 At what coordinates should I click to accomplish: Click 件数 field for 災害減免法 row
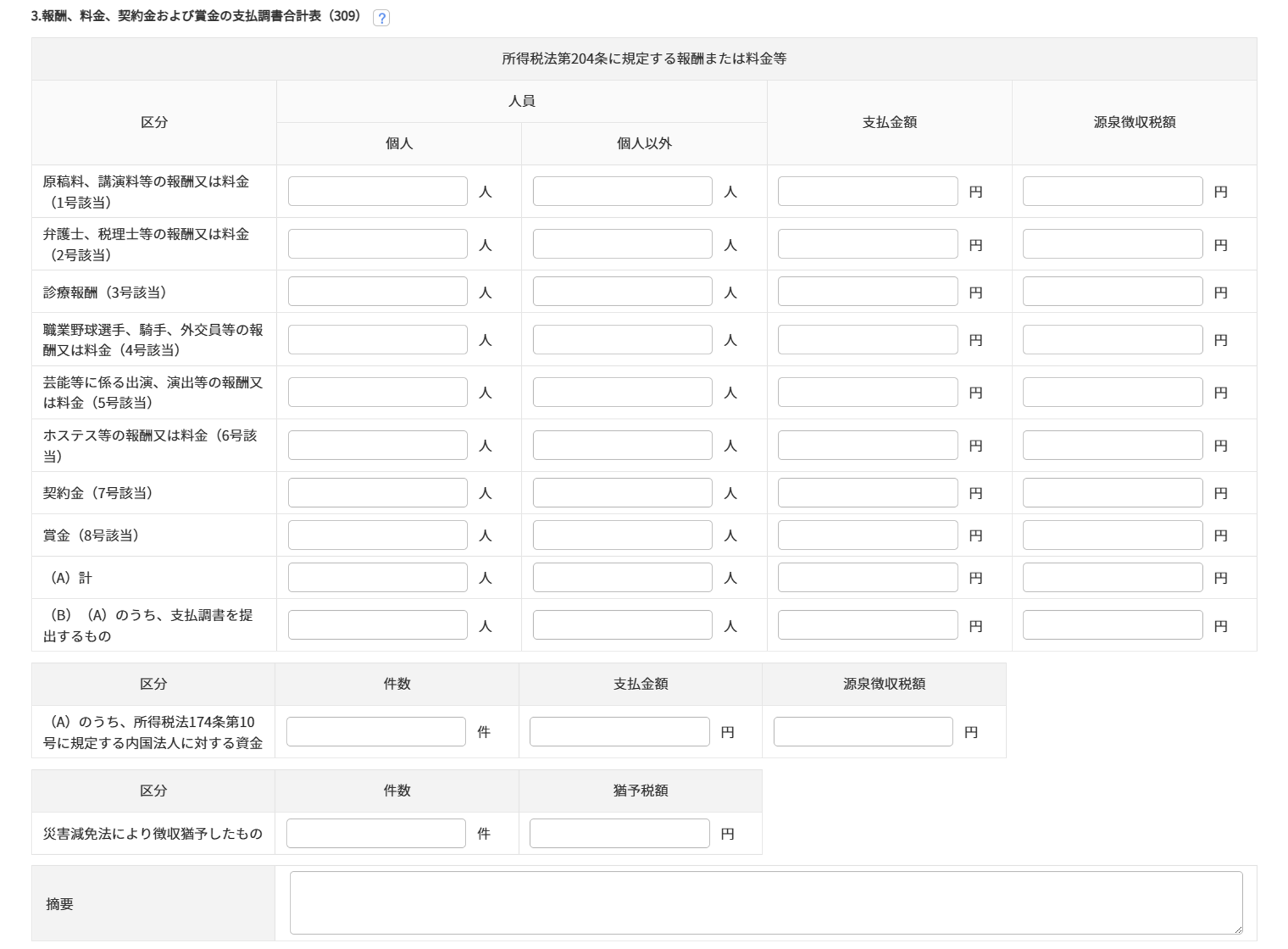pos(376,834)
